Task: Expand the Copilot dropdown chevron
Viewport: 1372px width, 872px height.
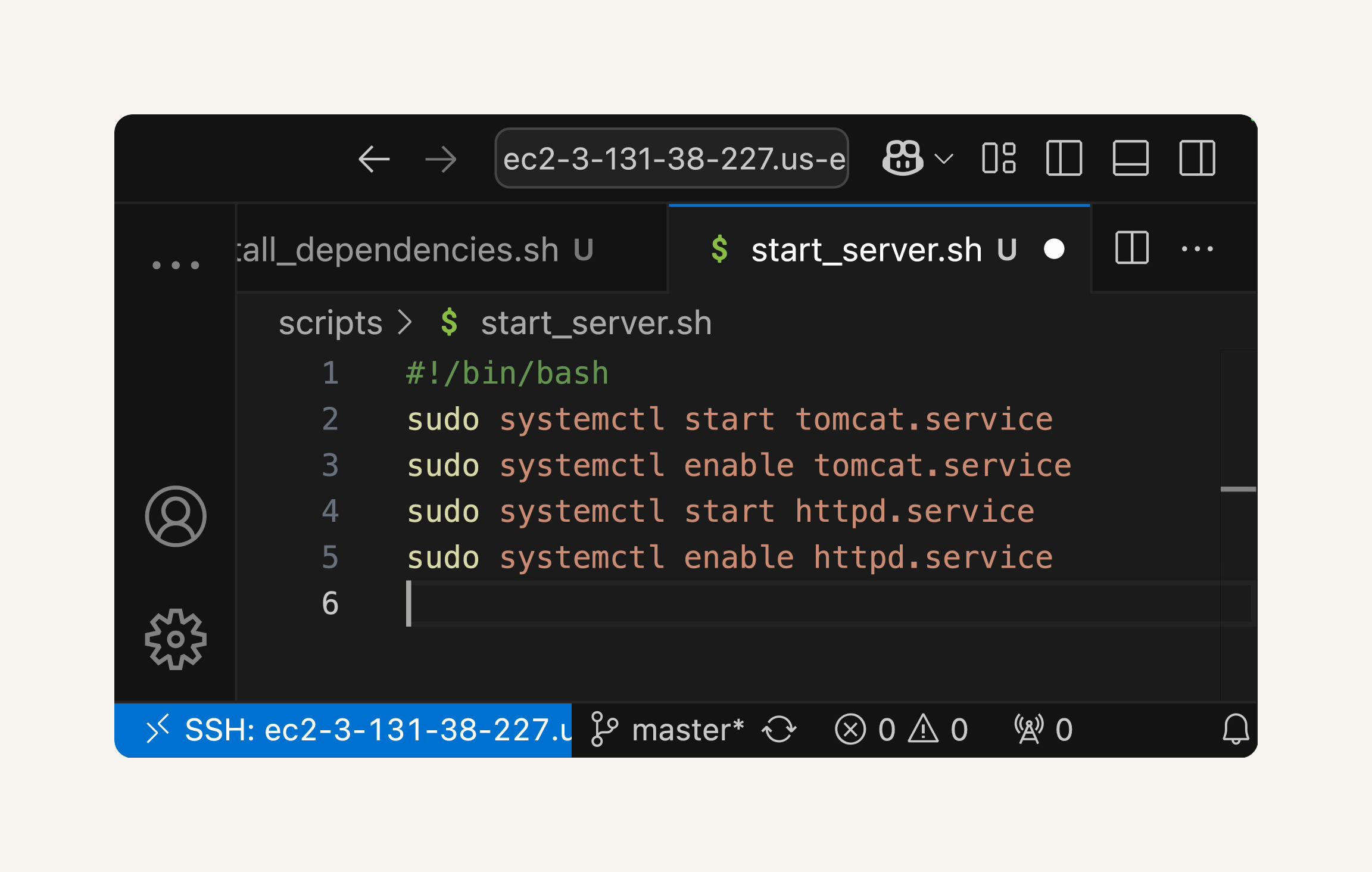Action: coord(944,159)
